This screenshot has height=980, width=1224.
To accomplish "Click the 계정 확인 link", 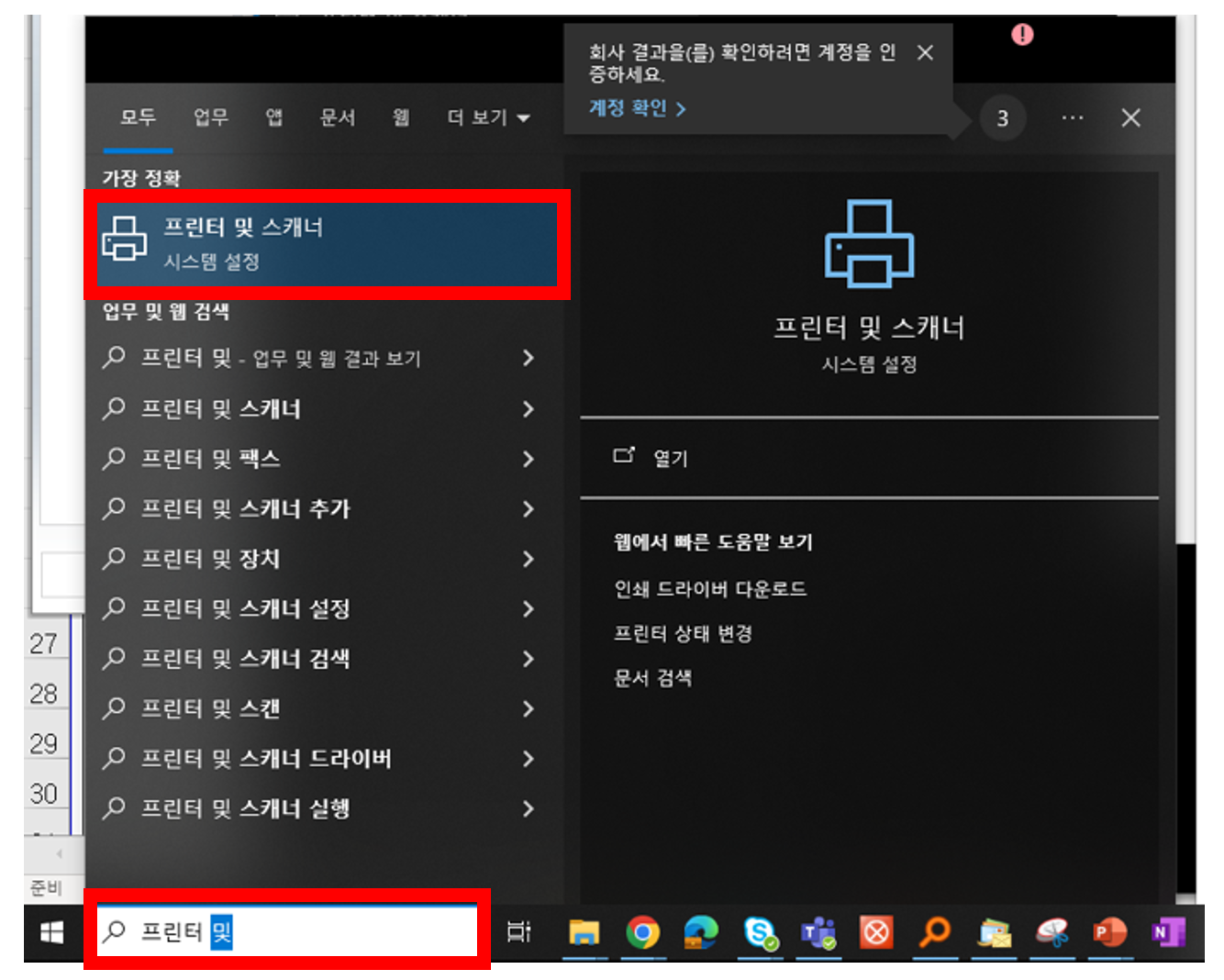I will coord(637,108).
